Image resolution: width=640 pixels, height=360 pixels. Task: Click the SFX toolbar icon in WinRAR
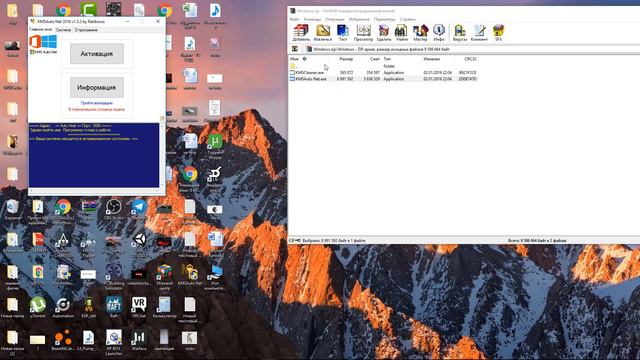tap(498, 33)
